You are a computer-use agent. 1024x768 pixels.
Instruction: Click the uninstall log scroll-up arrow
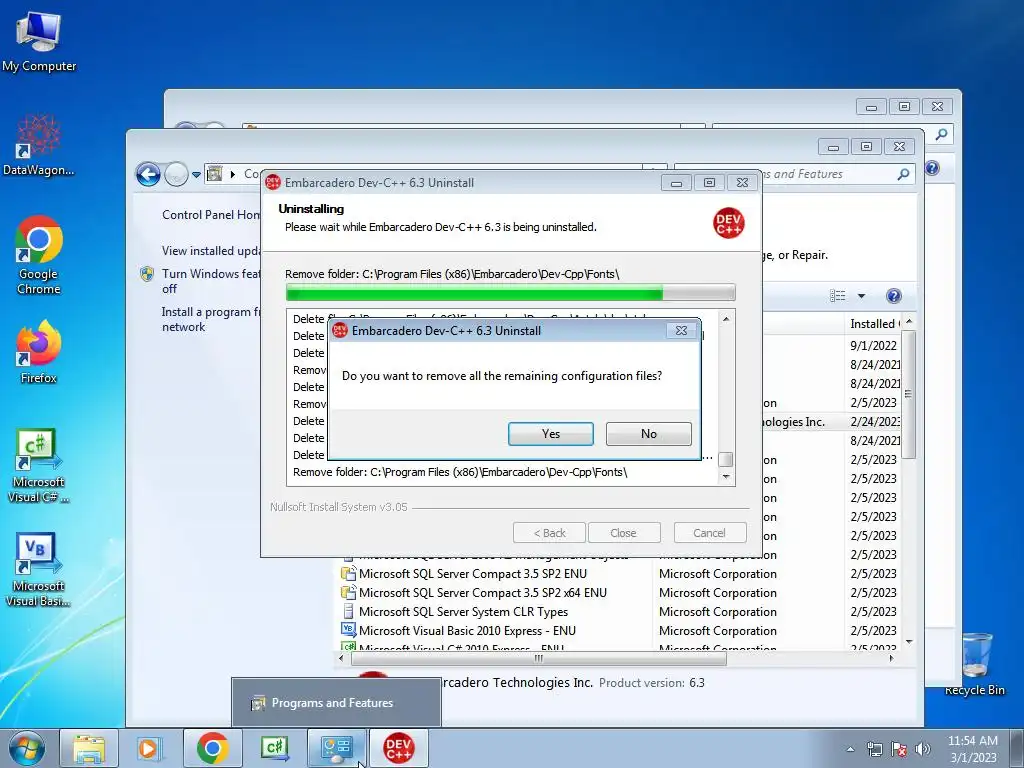pos(726,319)
